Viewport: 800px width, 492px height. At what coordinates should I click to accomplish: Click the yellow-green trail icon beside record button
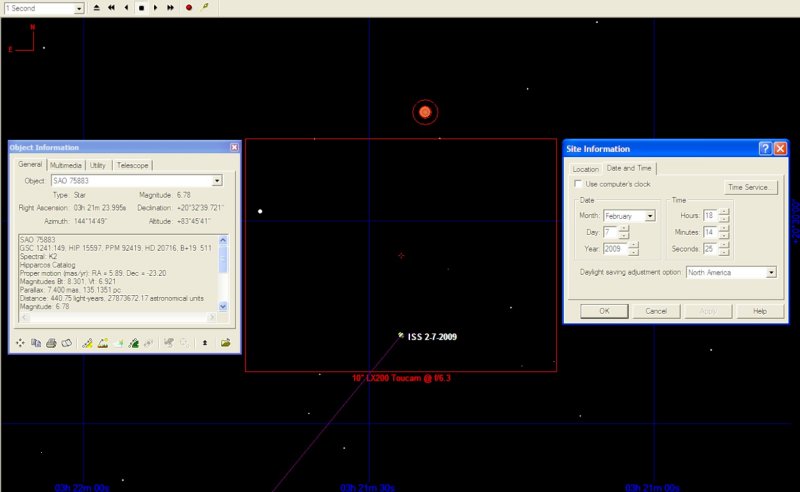click(205, 7)
